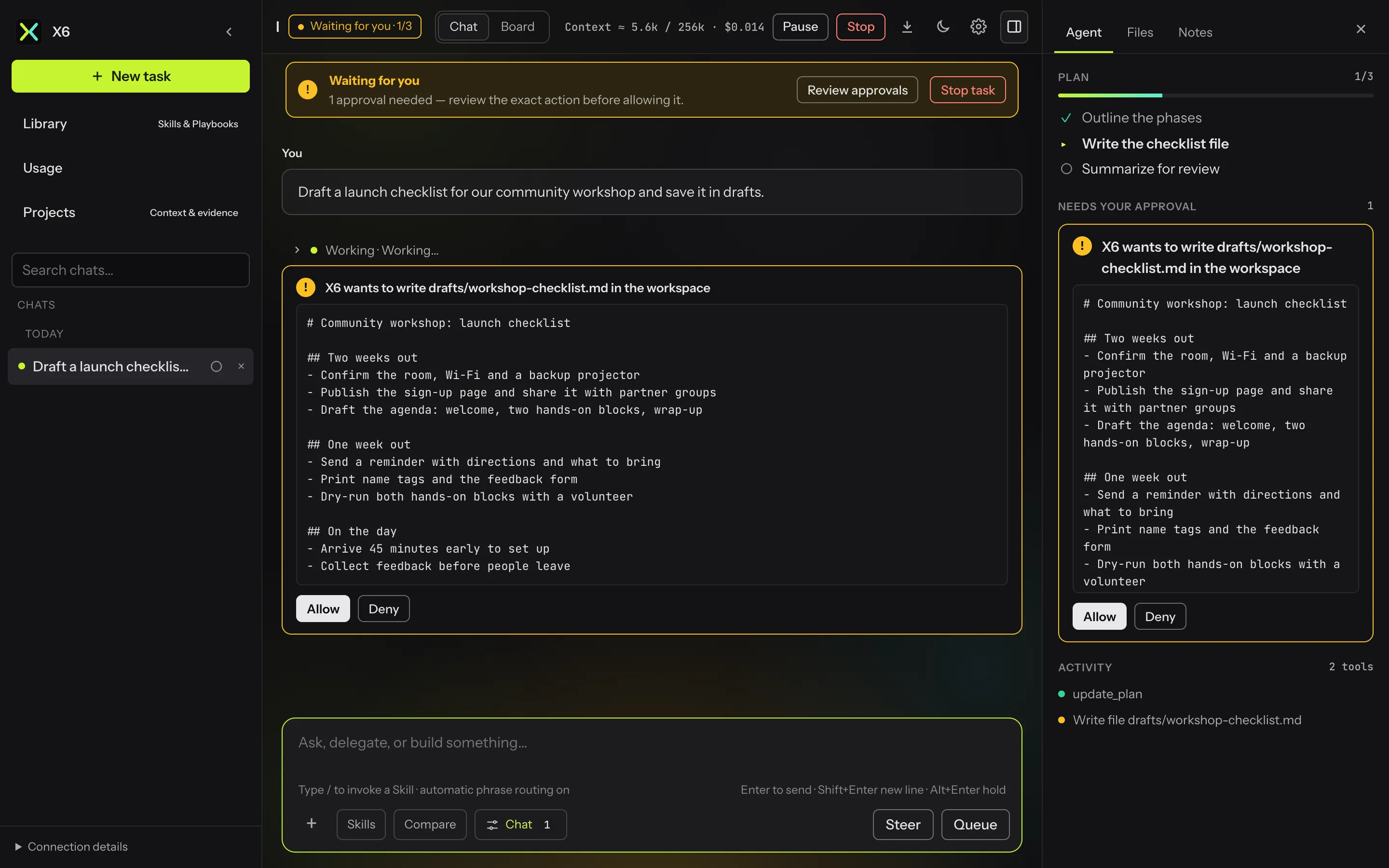Switch to the Chat view toggle
Viewport: 1389px width, 868px height.
coord(463,27)
